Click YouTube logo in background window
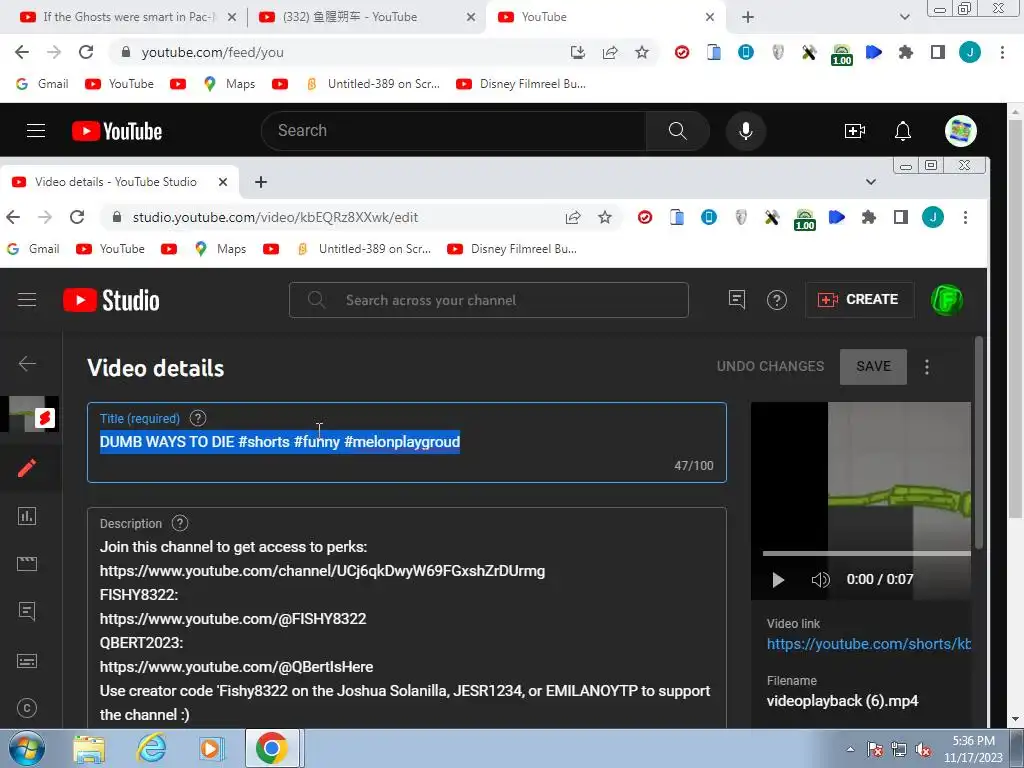The height and width of the screenshot is (768, 1024). (x=117, y=131)
